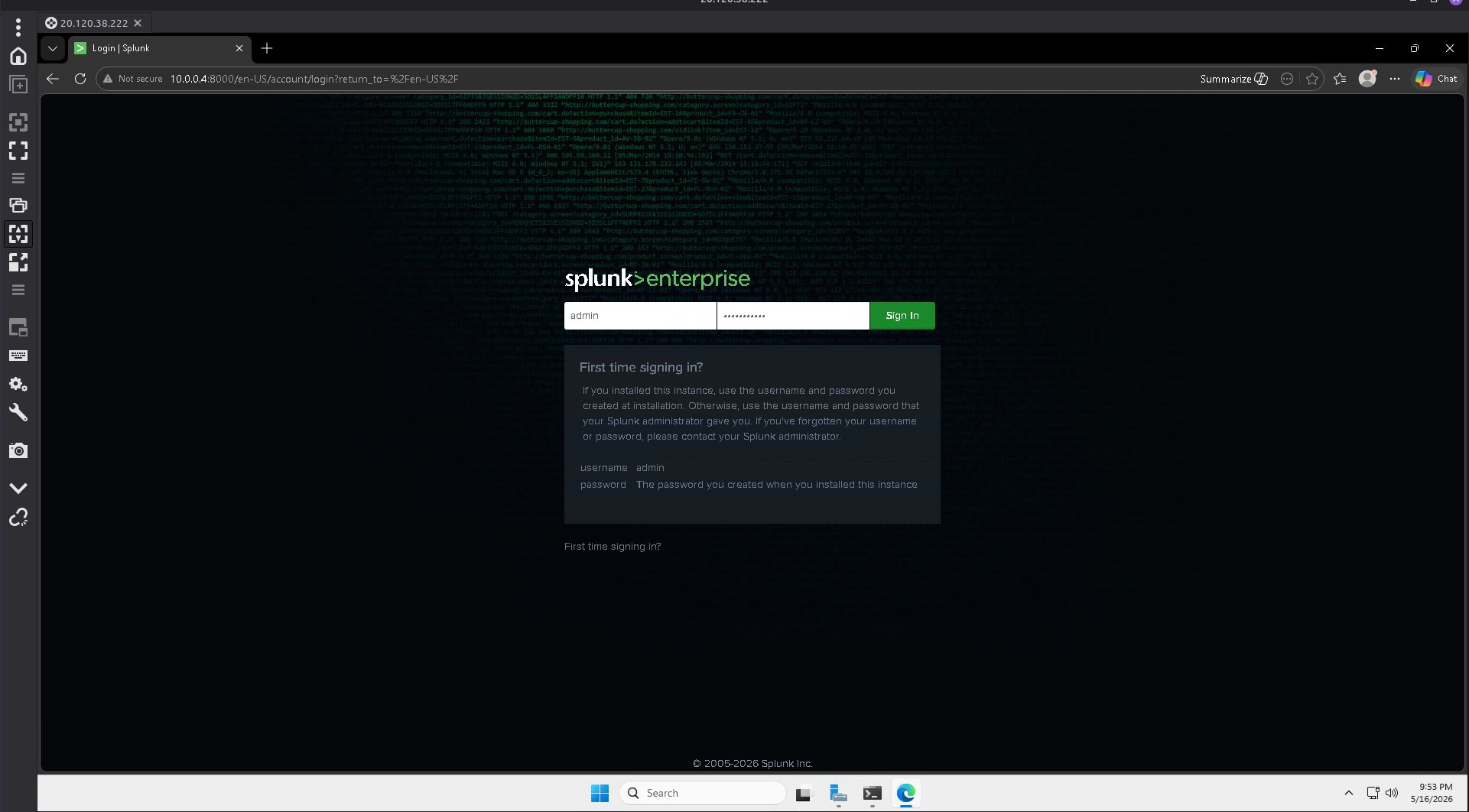Click the splunk>enterprise logo
This screenshot has width=1469, height=812.
658,280
